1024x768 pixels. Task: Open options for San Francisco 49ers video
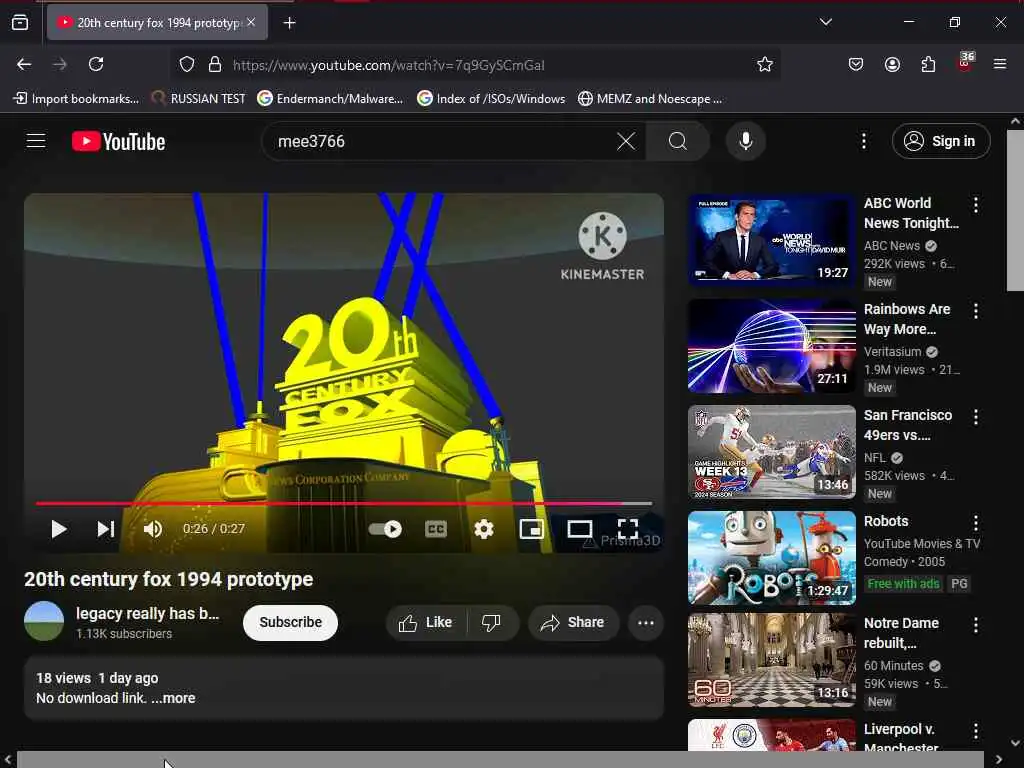coord(976,417)
